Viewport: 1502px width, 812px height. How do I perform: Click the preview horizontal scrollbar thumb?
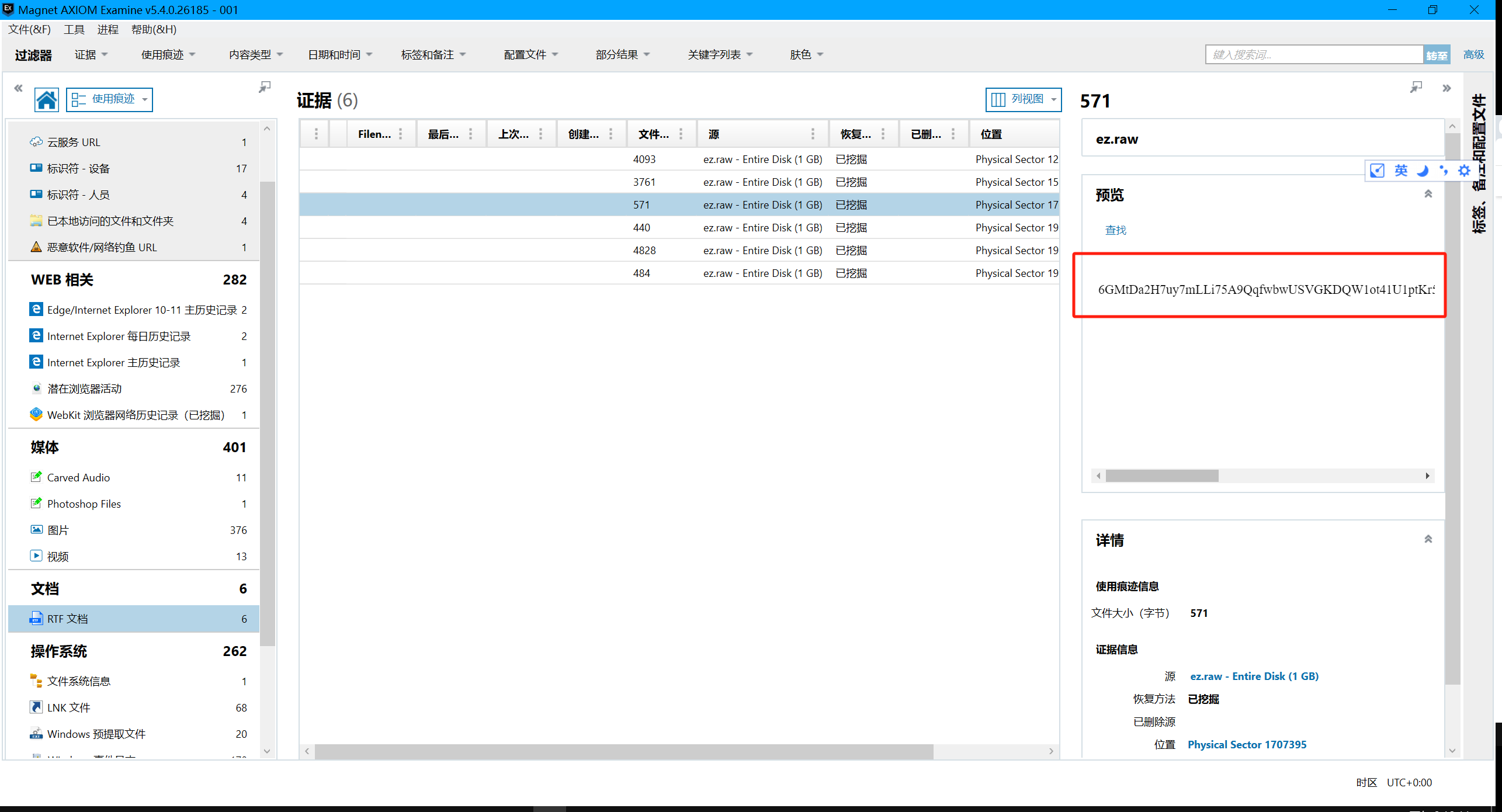[x=1161, y=476]
